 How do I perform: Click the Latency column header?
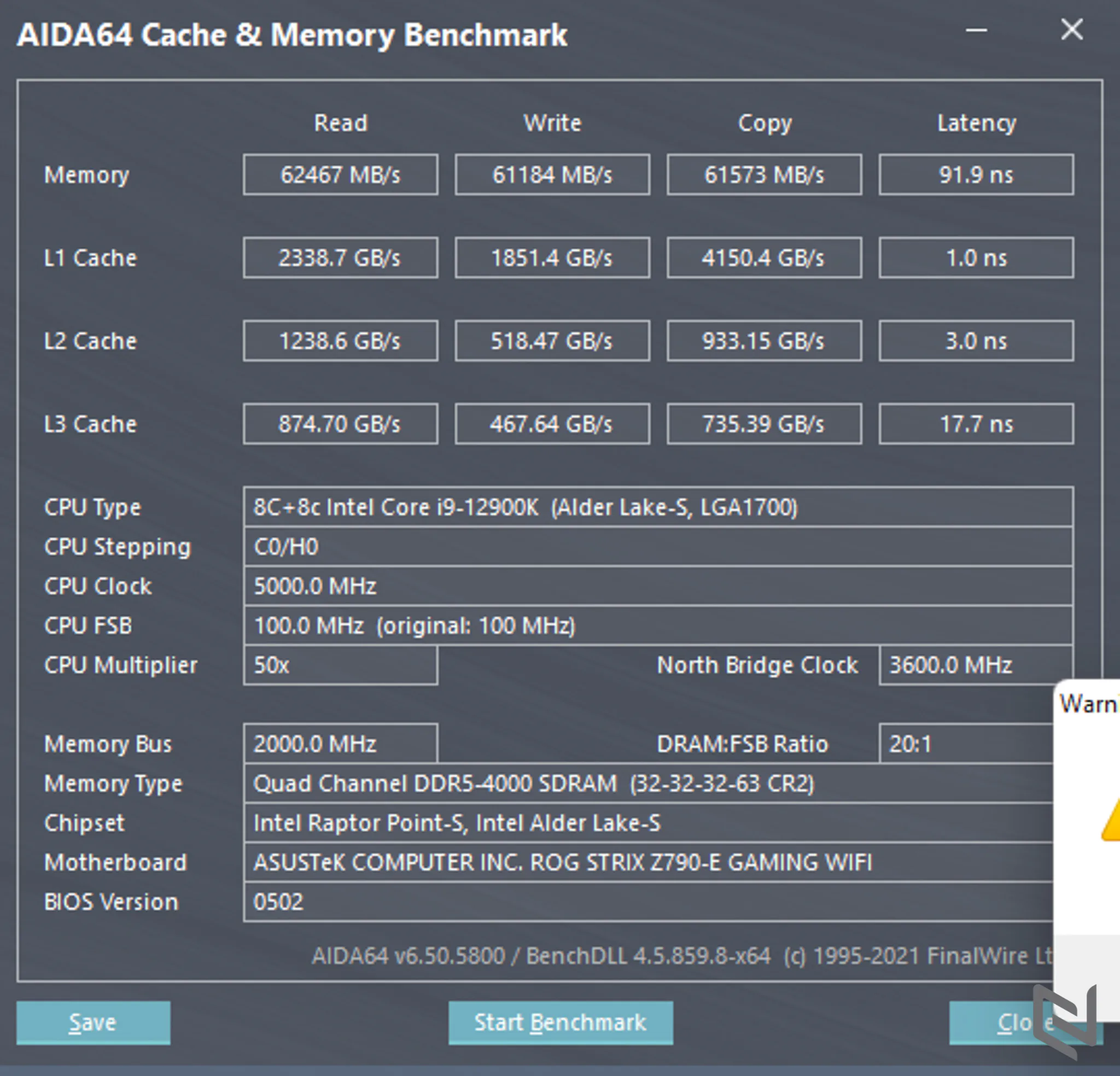point(977,124)
